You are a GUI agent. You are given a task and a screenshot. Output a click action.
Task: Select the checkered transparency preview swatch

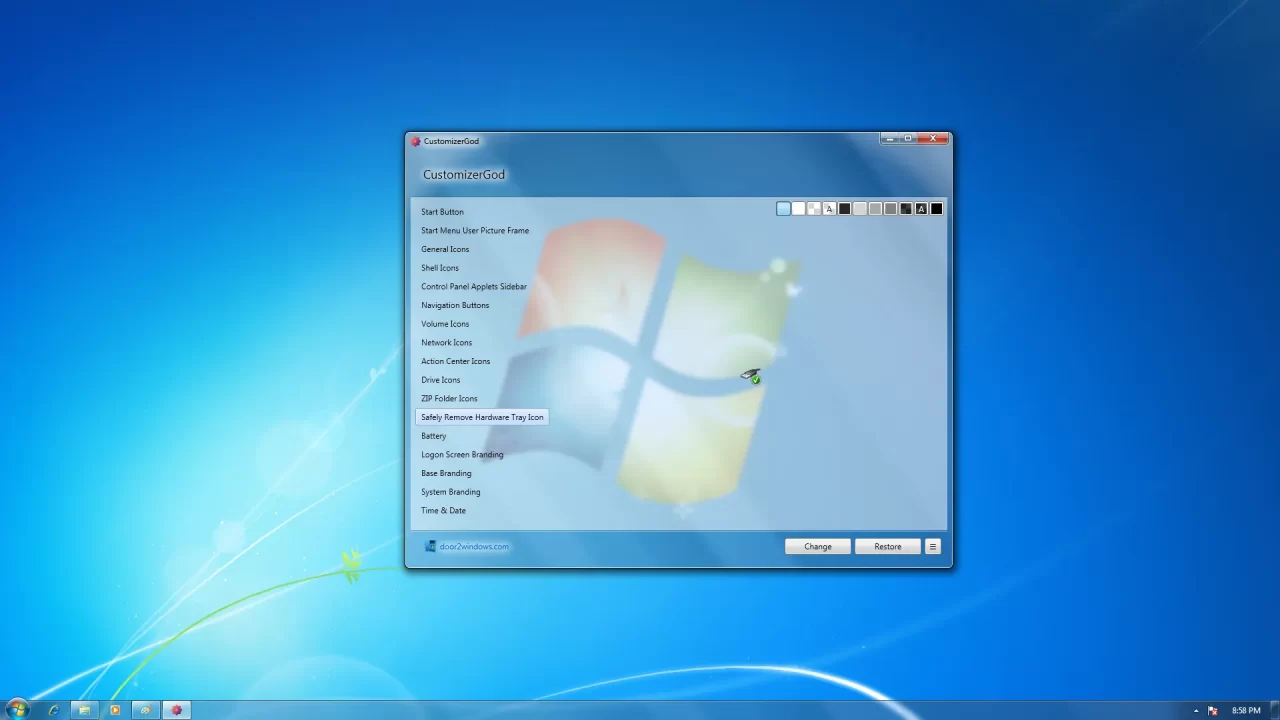[x=813, y=208]
